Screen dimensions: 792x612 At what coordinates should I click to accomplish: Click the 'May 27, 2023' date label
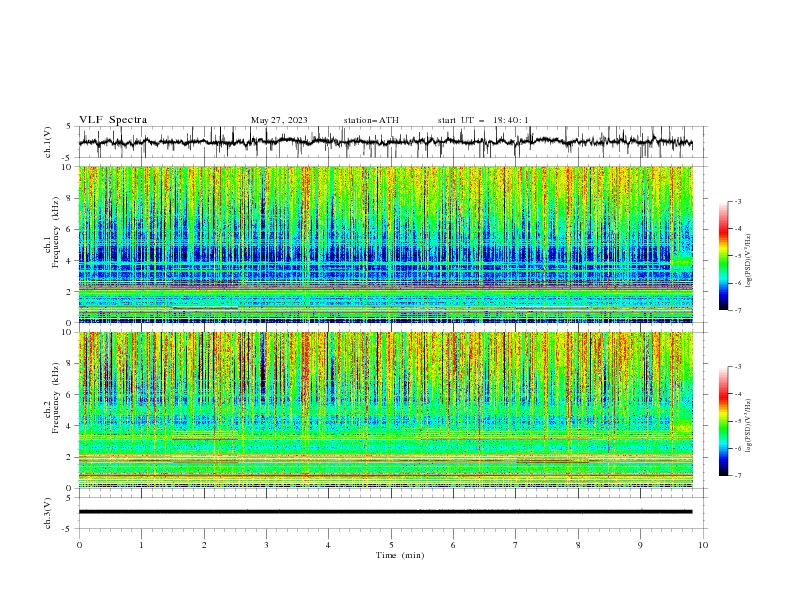point(279,120)
